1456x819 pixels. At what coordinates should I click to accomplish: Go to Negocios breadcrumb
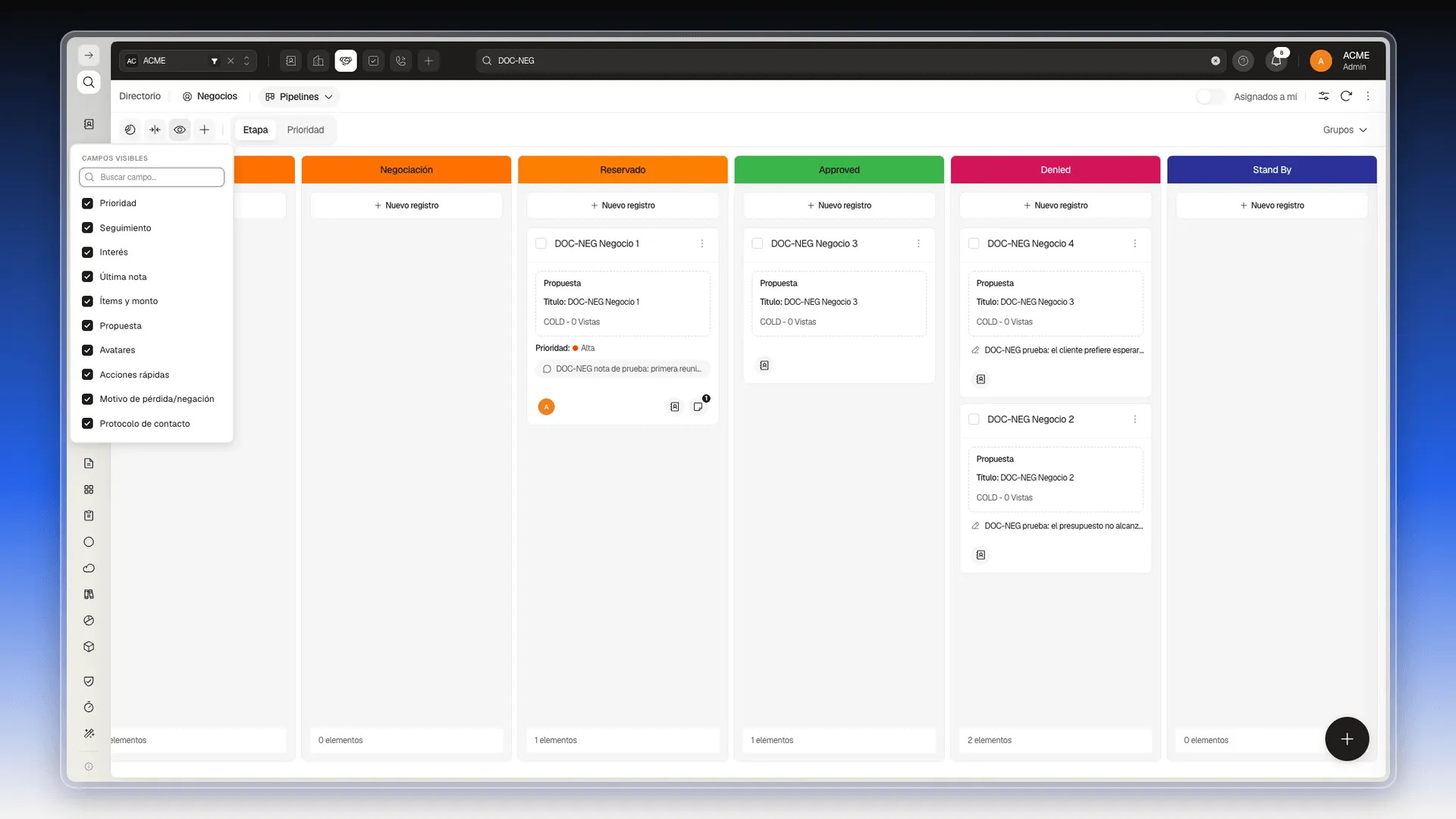tap(210, 96)
